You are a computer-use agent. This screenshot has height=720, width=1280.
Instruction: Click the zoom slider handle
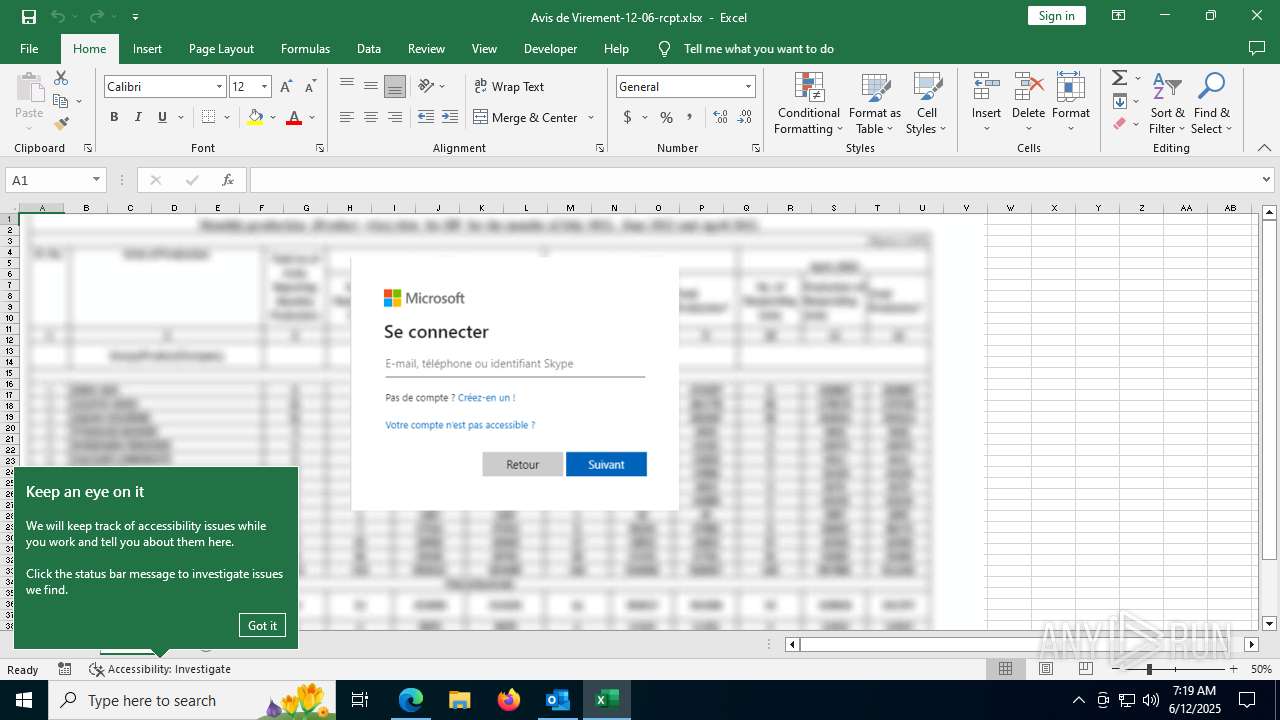coord(1150,669)
